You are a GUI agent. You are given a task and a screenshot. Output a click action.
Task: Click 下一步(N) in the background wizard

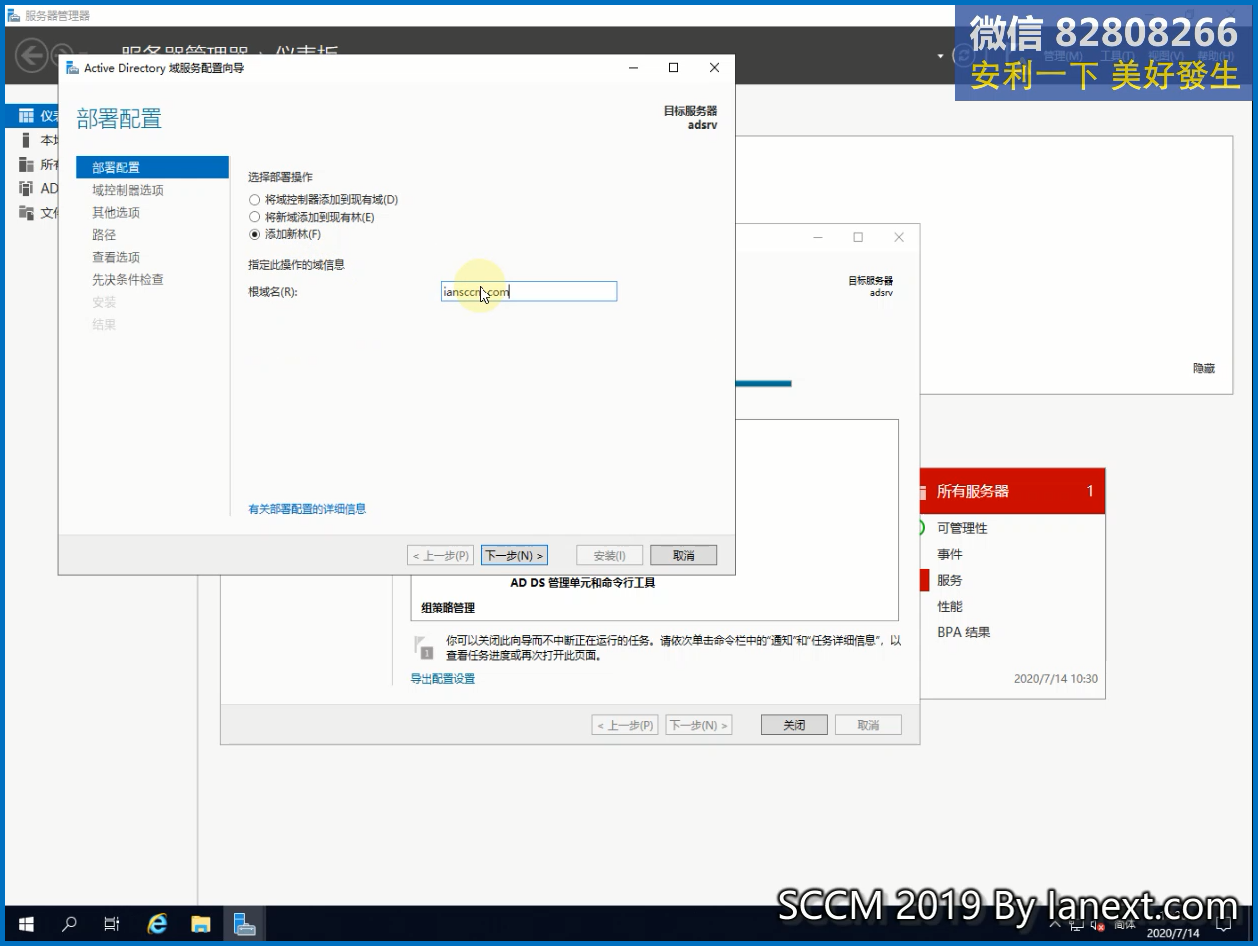tap(698, 725)
